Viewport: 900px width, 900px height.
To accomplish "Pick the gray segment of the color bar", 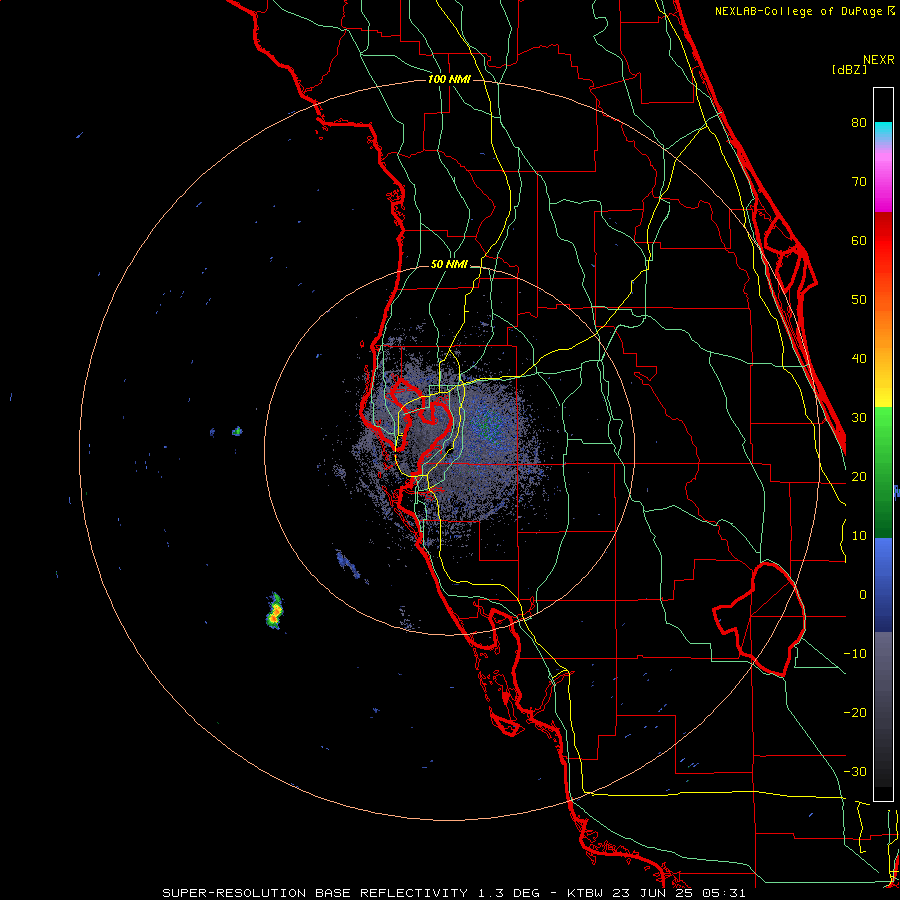I will 883,709.
